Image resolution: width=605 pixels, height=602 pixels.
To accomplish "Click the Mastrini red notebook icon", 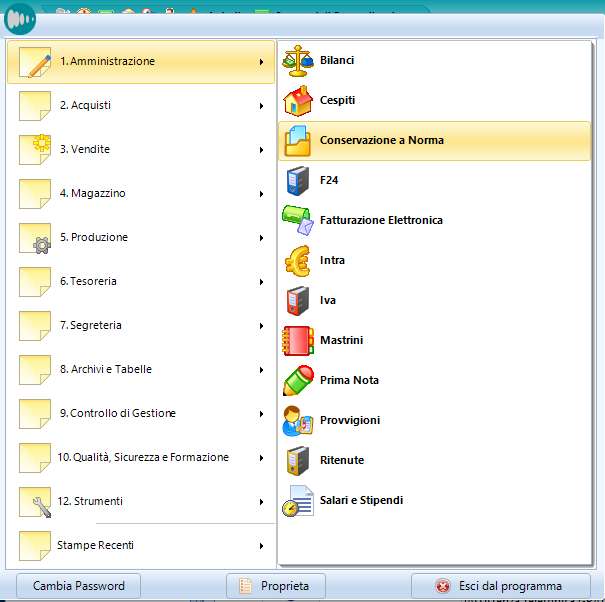I will 298,341.
